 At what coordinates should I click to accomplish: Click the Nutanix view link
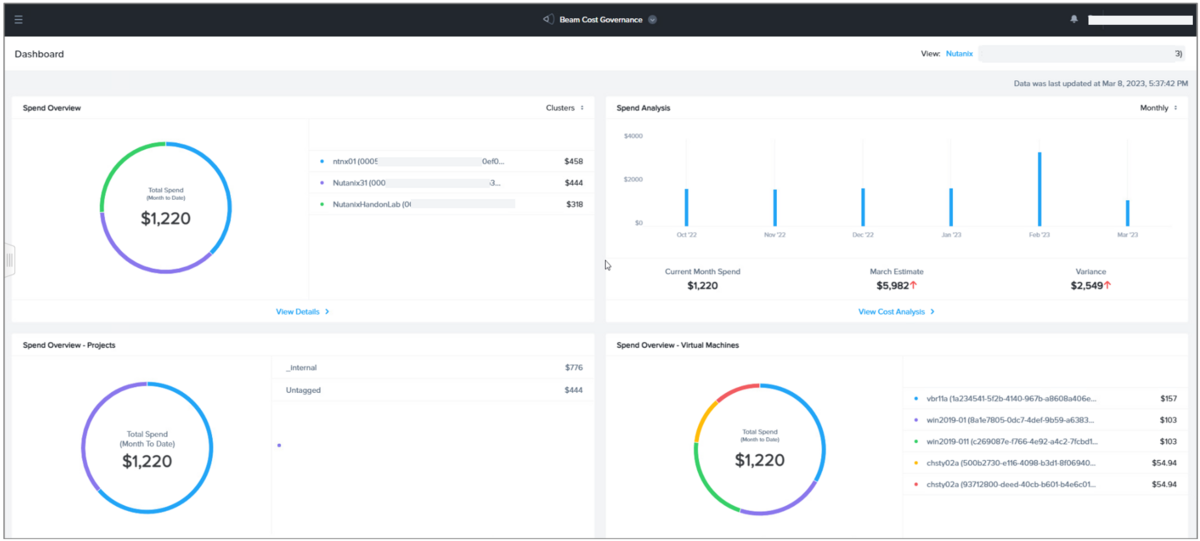(x=959, y=54)
